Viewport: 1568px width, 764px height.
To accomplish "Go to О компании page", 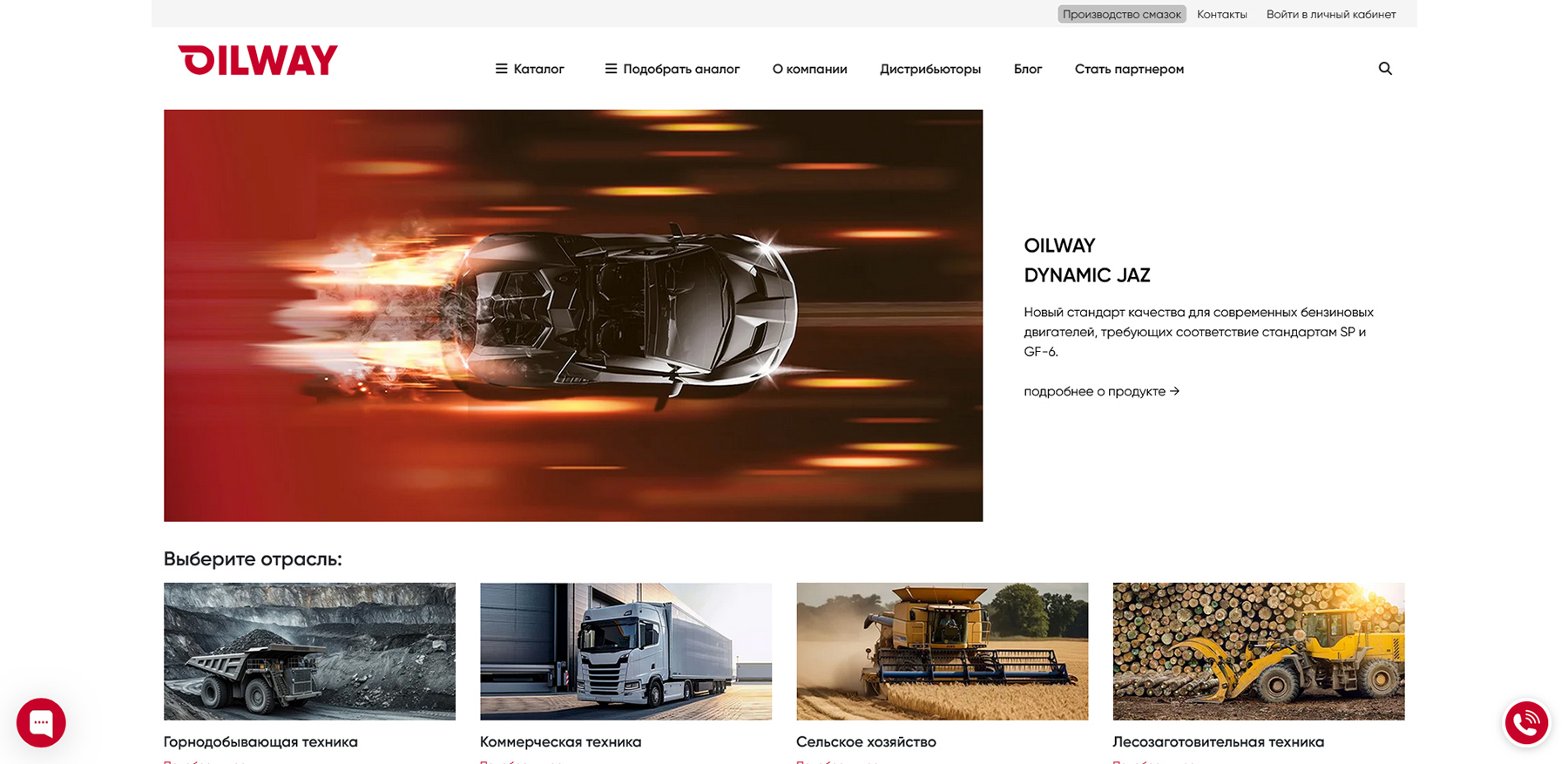I will click(x=809, y=69).
